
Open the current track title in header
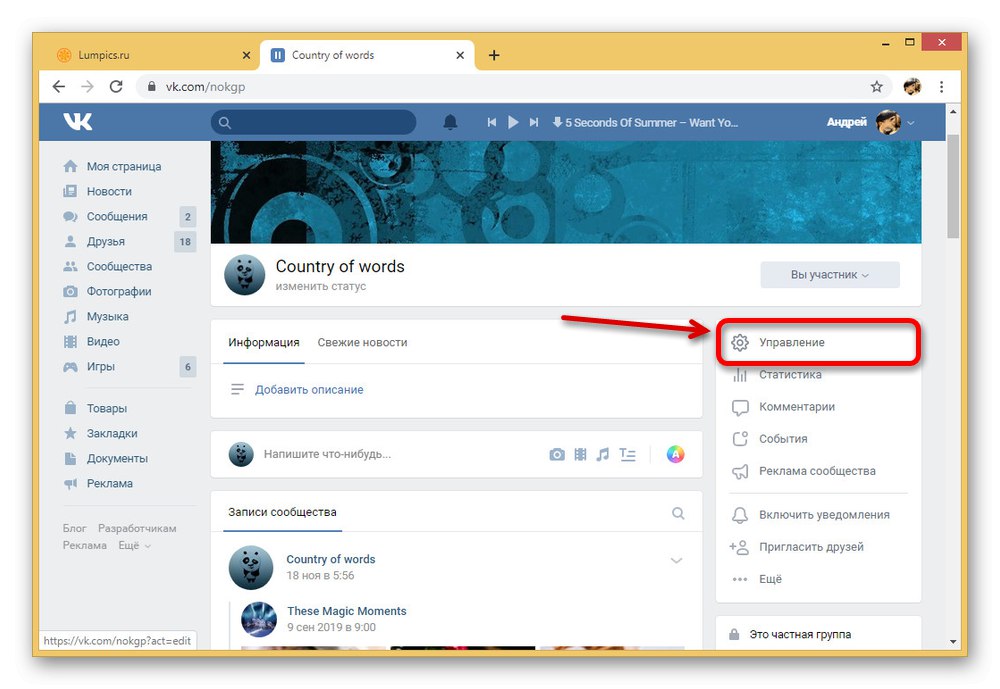651,122
